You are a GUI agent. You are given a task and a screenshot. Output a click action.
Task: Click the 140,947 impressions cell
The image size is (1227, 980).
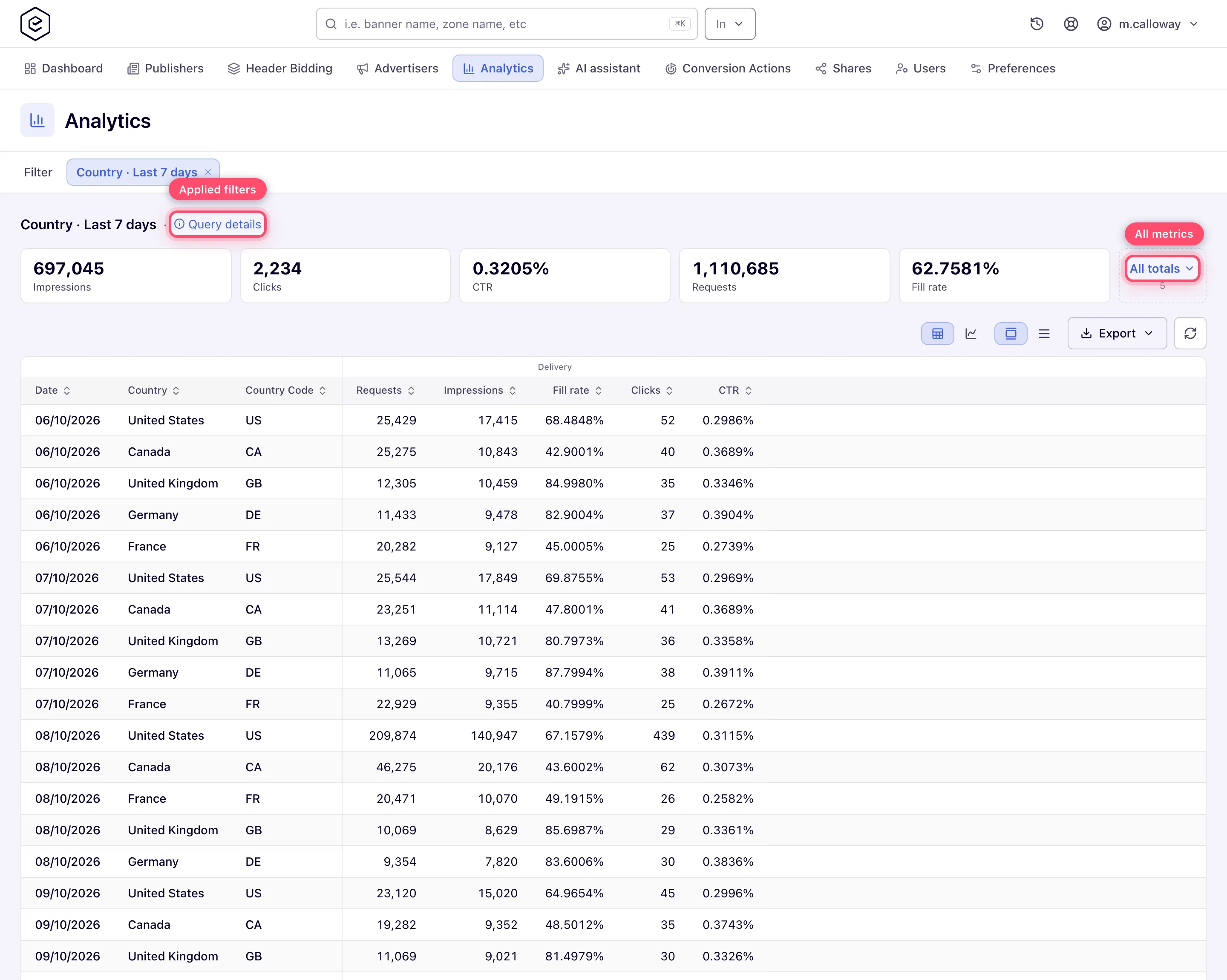pyautogui.click(x=494, y=735)
